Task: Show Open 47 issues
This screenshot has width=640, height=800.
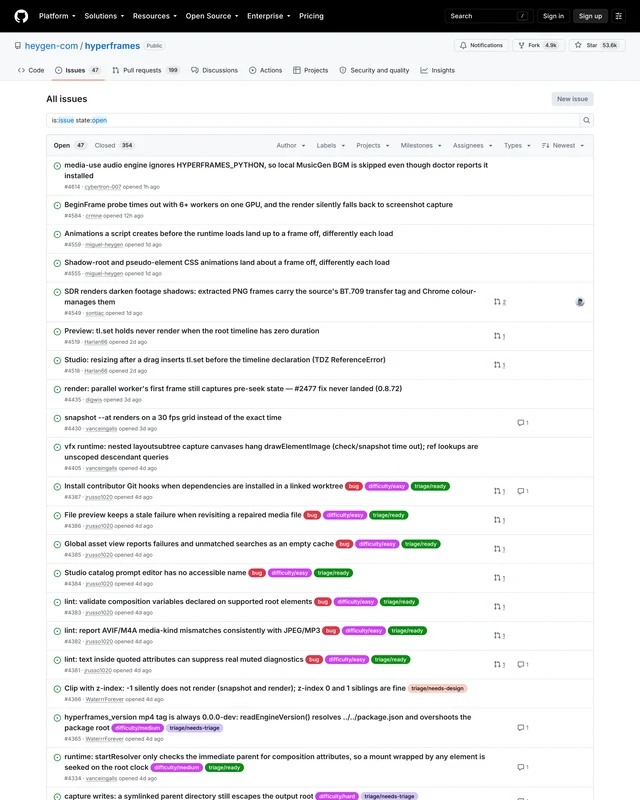Action: click(70, 145)
